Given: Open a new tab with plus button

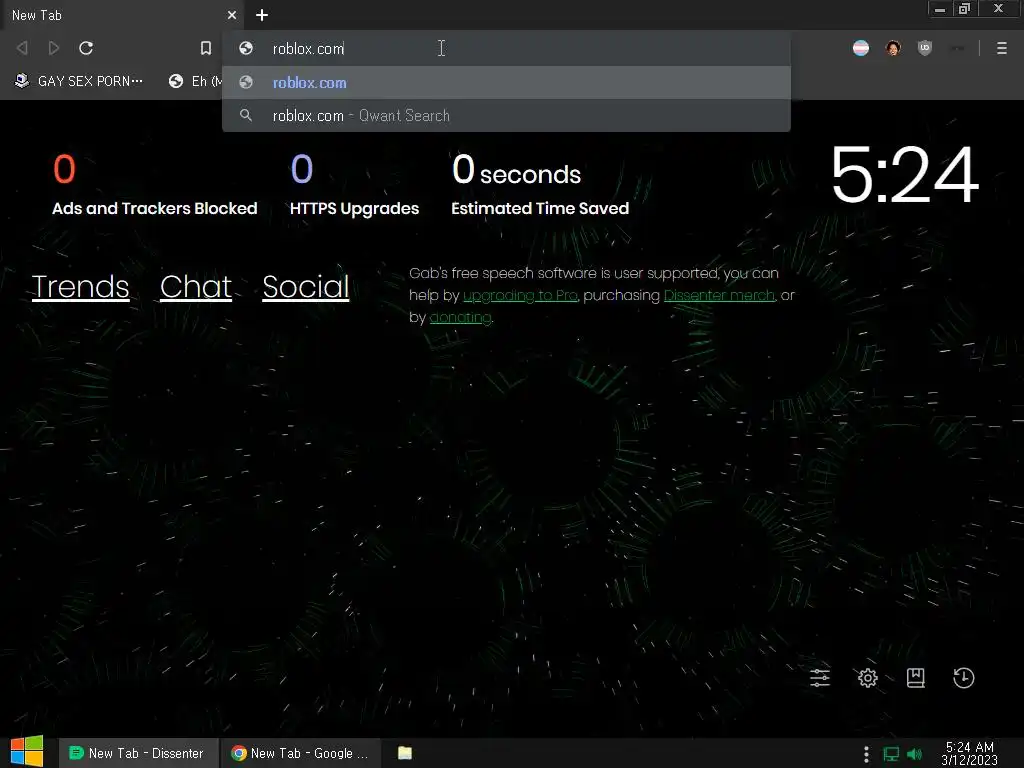Looking at the screenshot, I should [262, 15].
